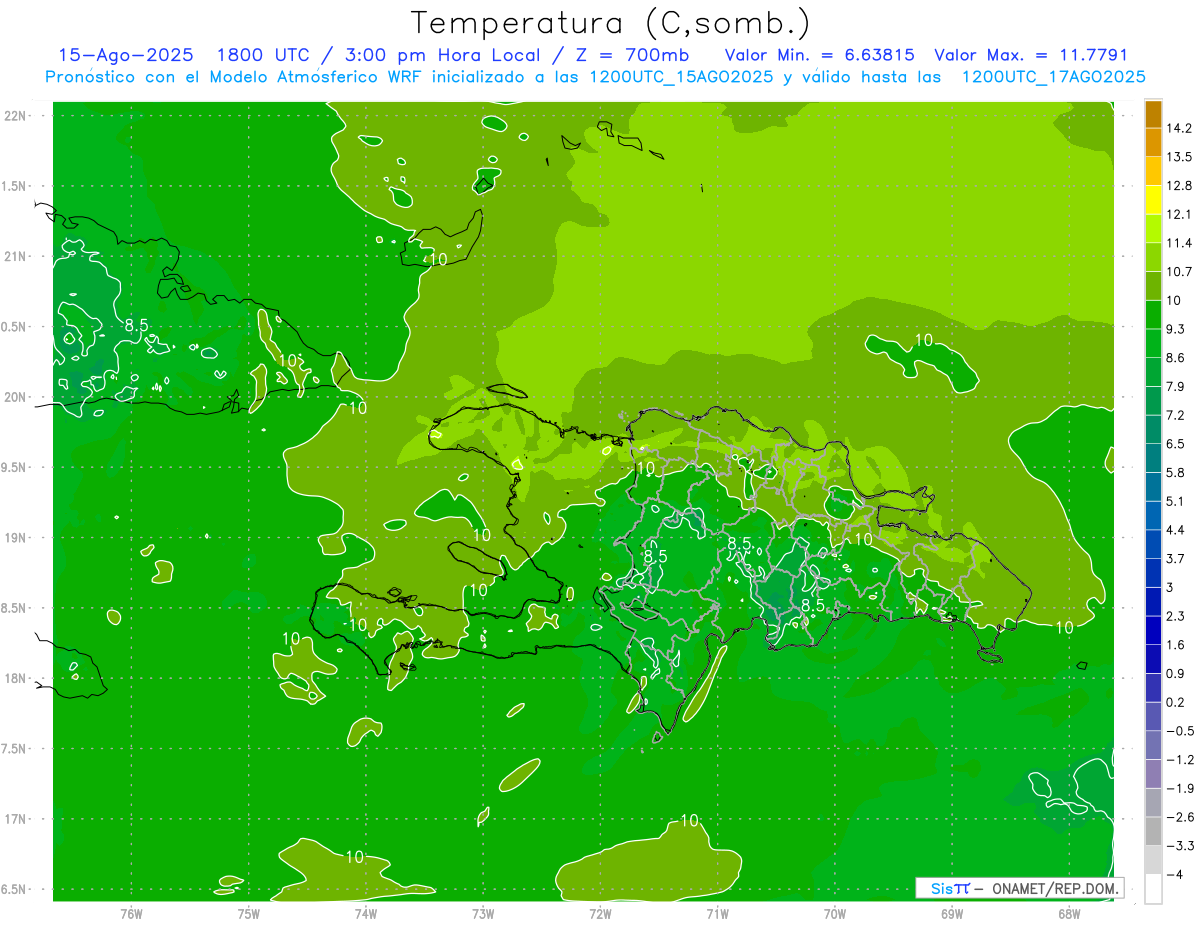Click the '72W' longitude axis label
This screenshot has height=927, width=1200.
[x=600, y=913]
